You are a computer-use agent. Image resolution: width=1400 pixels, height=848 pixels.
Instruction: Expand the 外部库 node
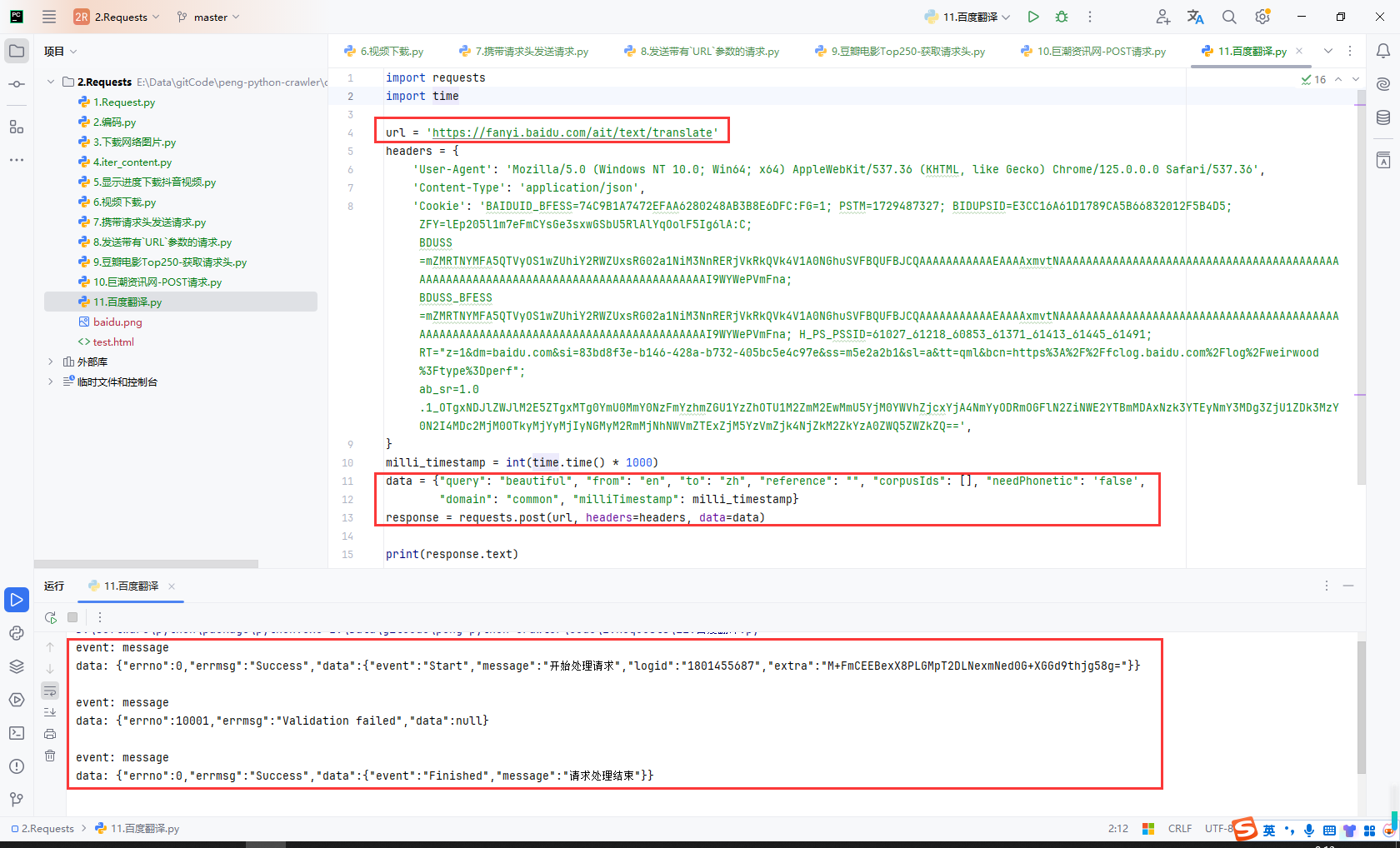pyautogui.click(x=51, y=362)
